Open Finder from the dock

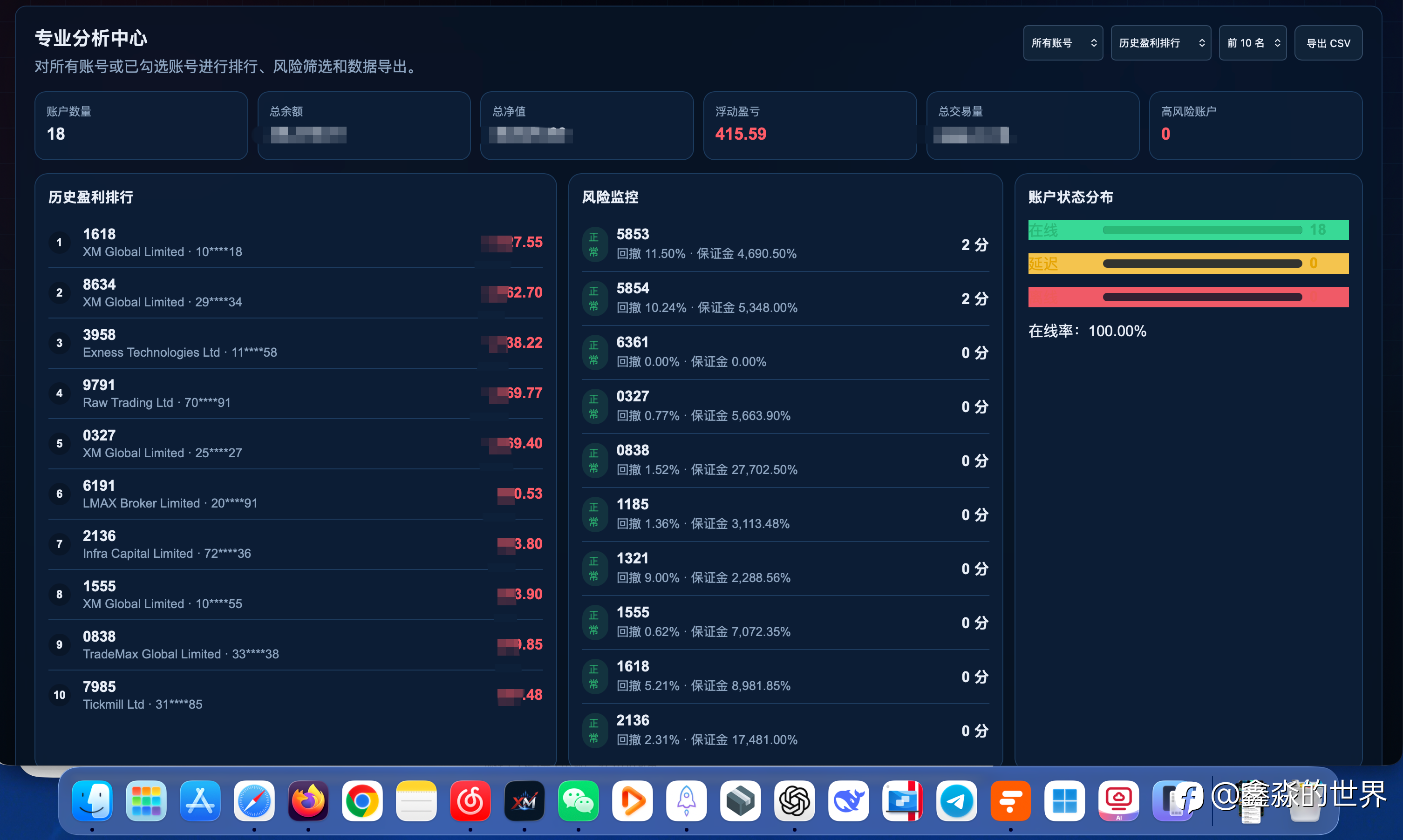tap(92, 800)
